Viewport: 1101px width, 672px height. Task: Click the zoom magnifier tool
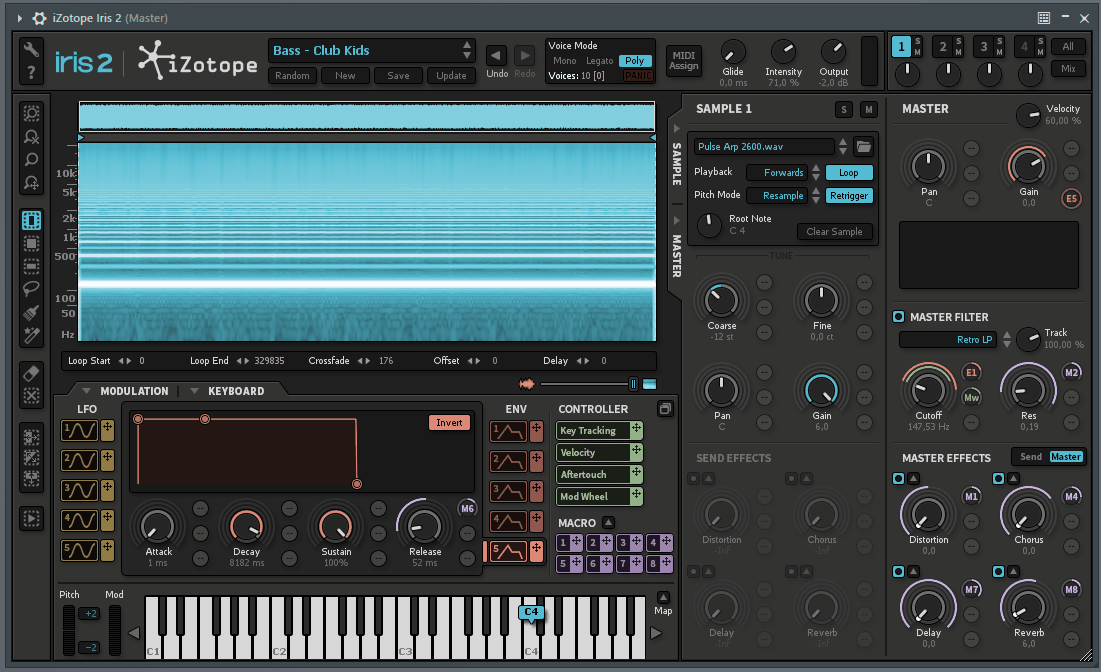tap(31, 159)
